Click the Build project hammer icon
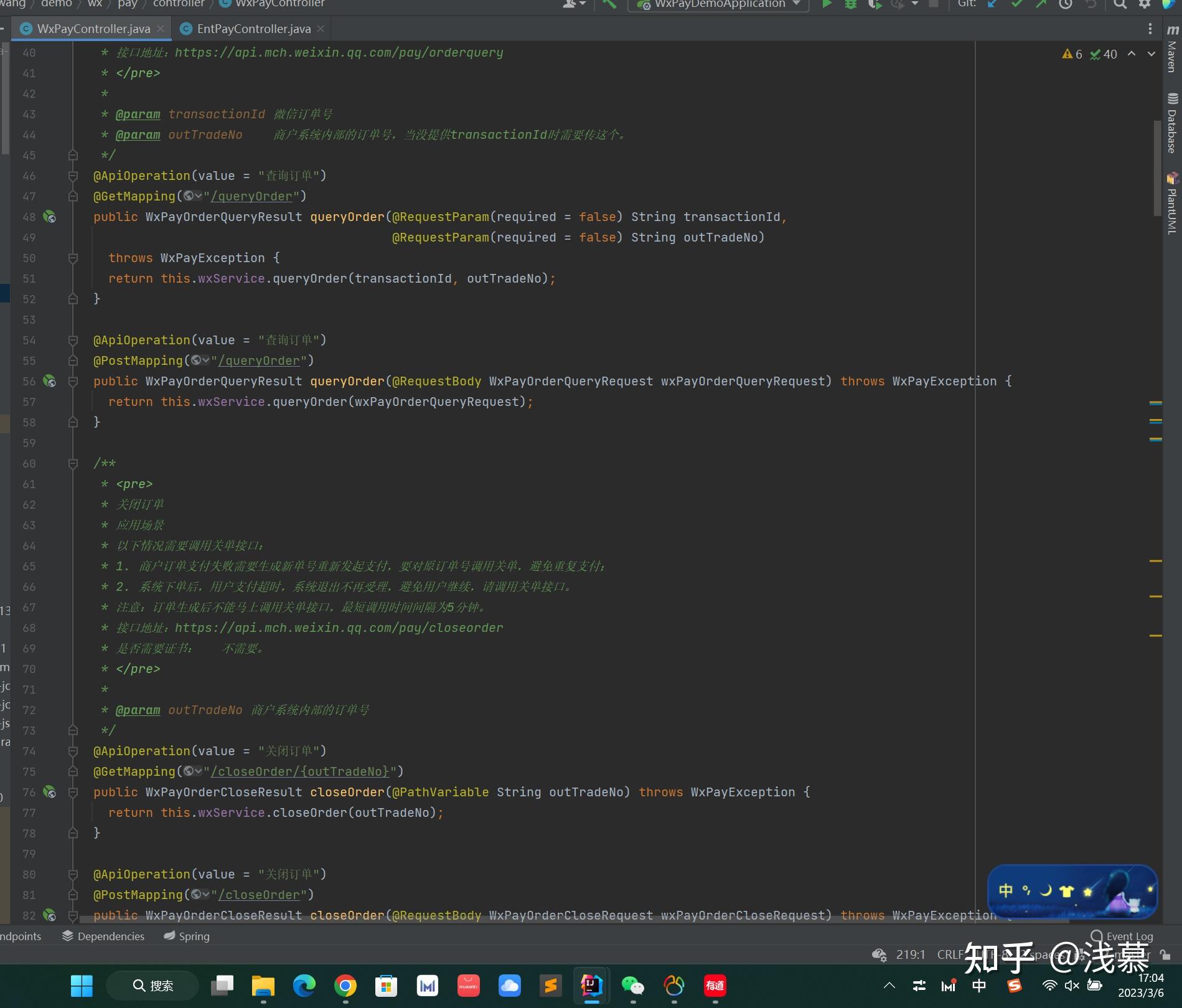Image resolution: width=1182 pixels, height=1008 pixels. pos(609,4)
